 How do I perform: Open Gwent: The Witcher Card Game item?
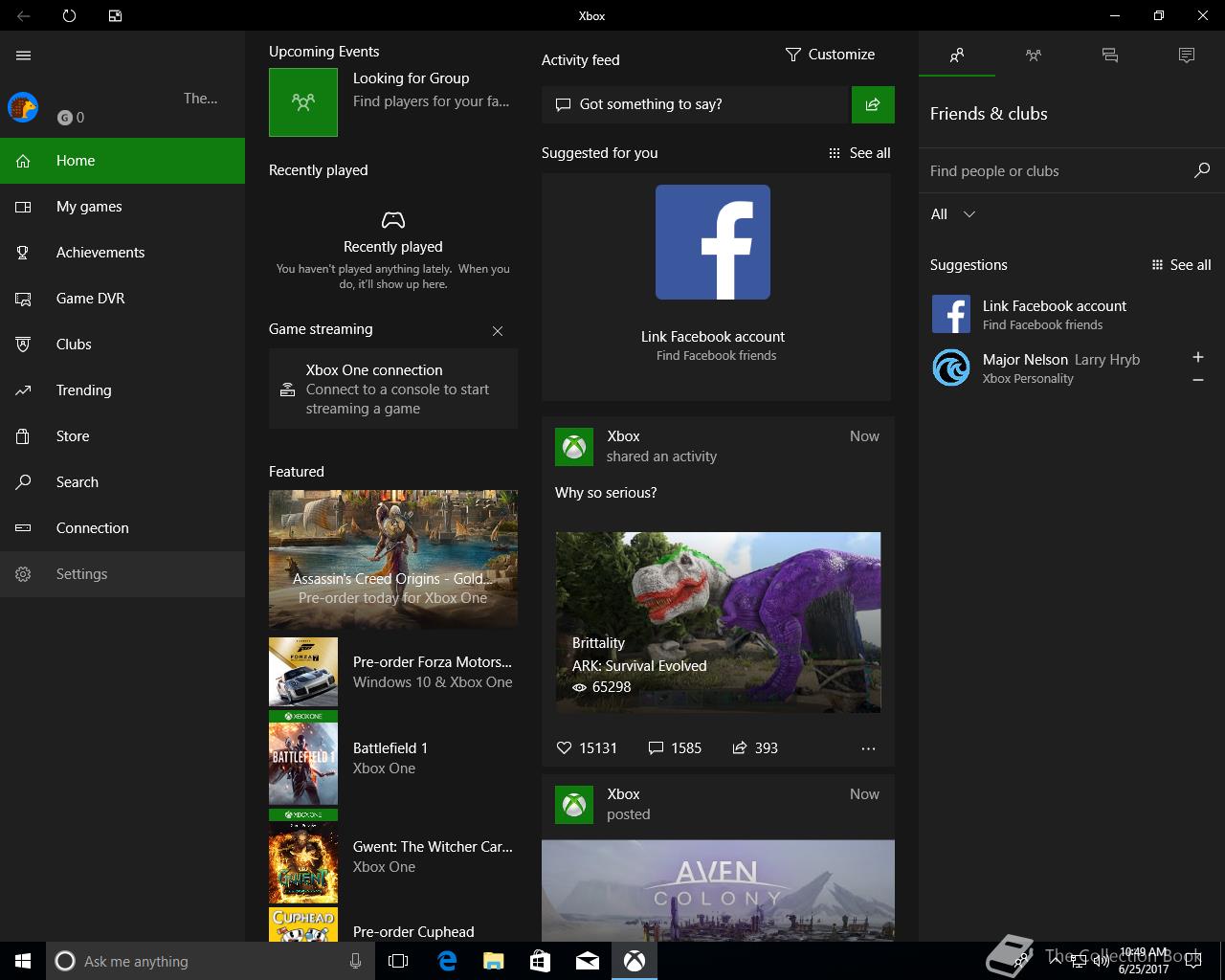tap(393, 857)
